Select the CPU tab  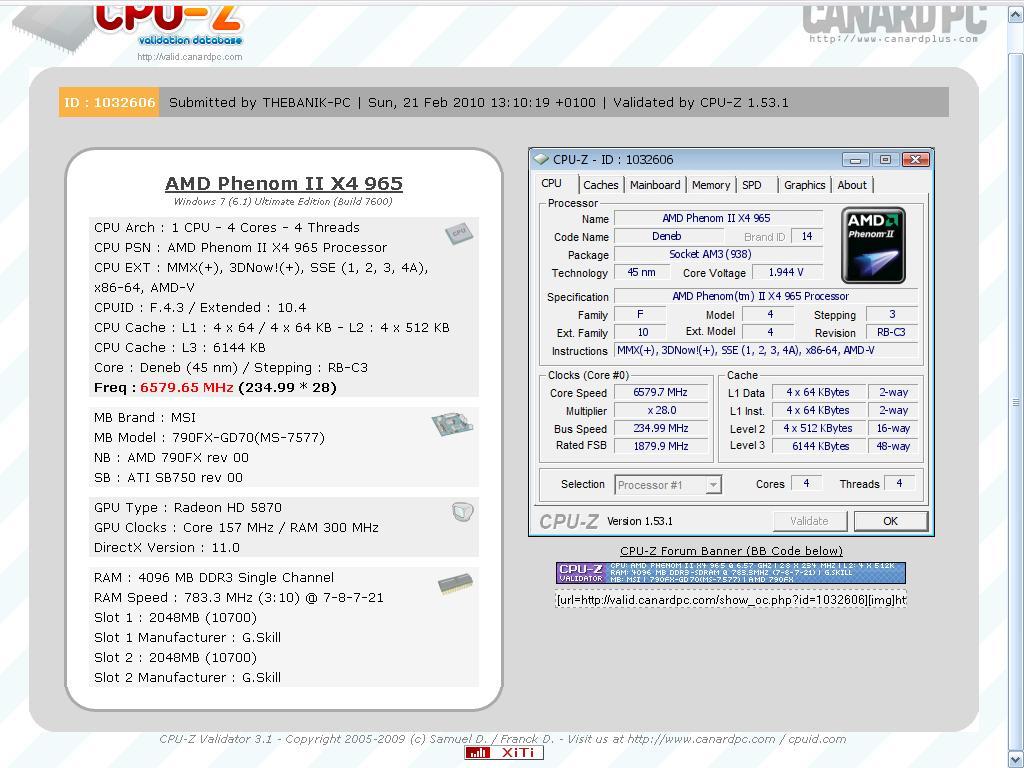pyautogui.click(x=552, y=184)
